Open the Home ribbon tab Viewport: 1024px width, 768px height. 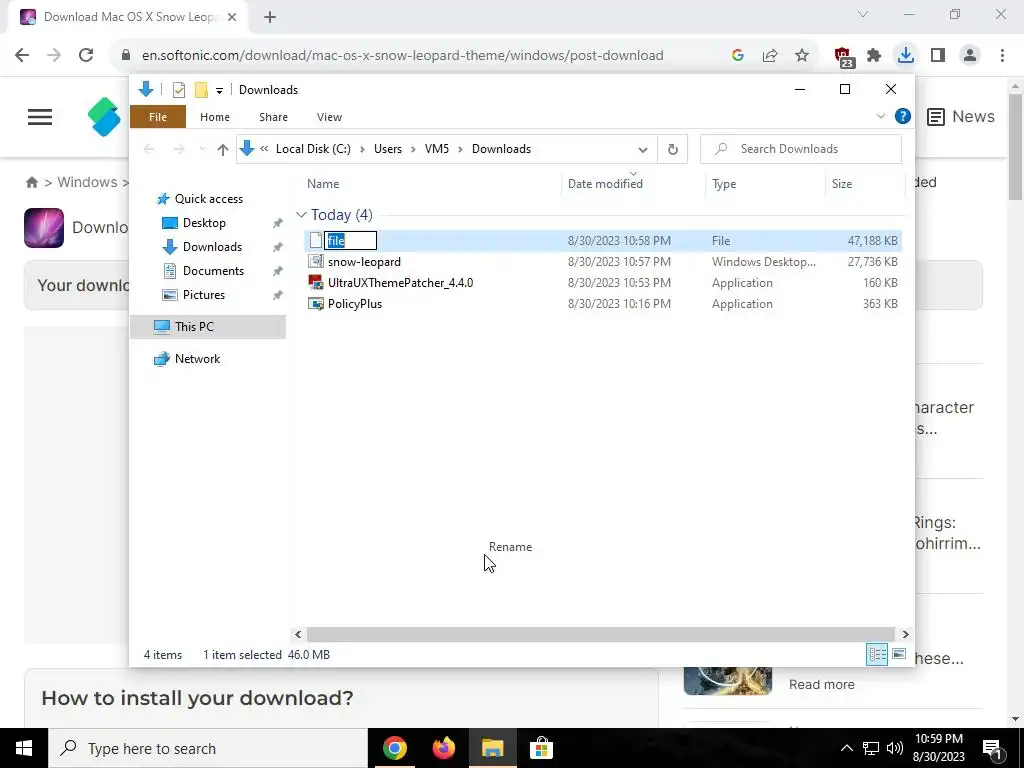pyautogui.click(x=215, y=117)
